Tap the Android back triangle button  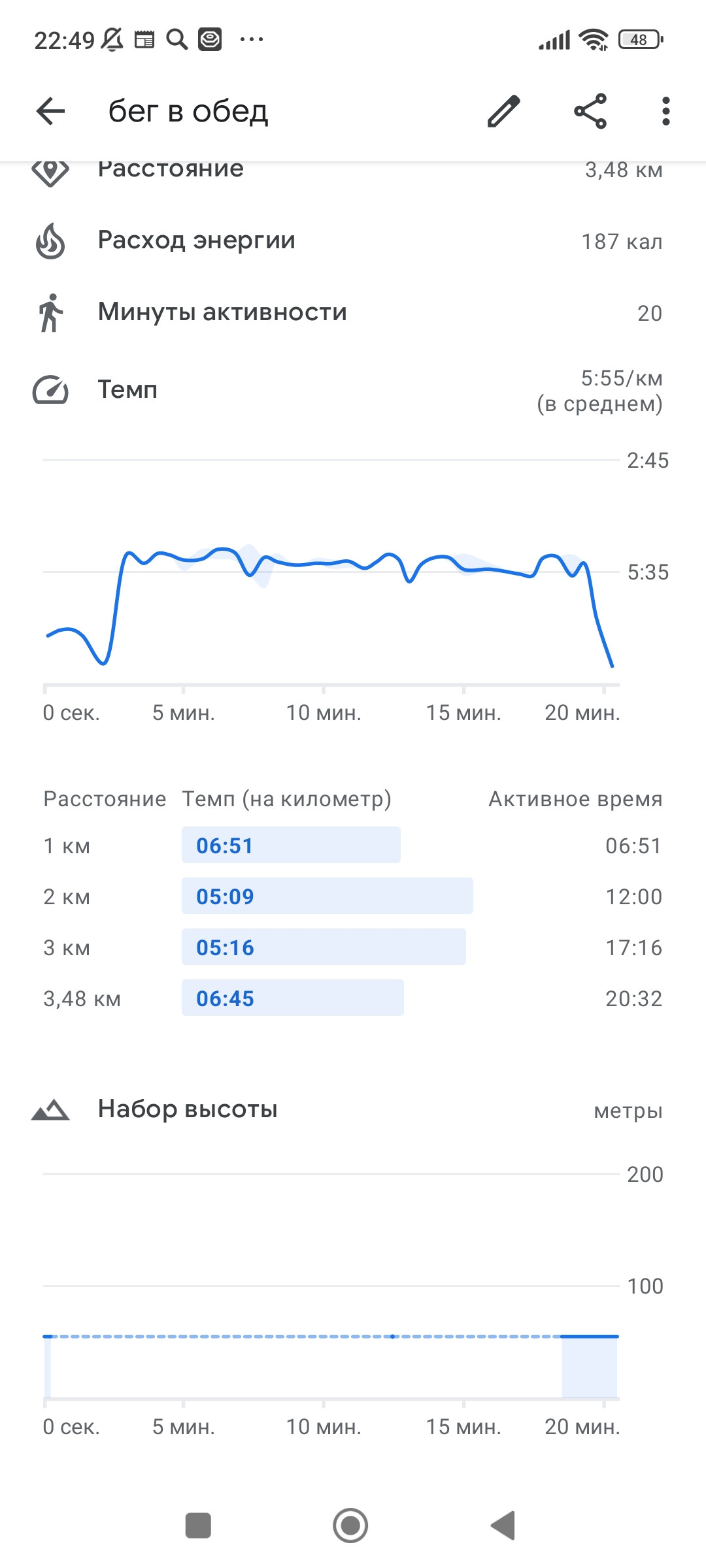503,1526
